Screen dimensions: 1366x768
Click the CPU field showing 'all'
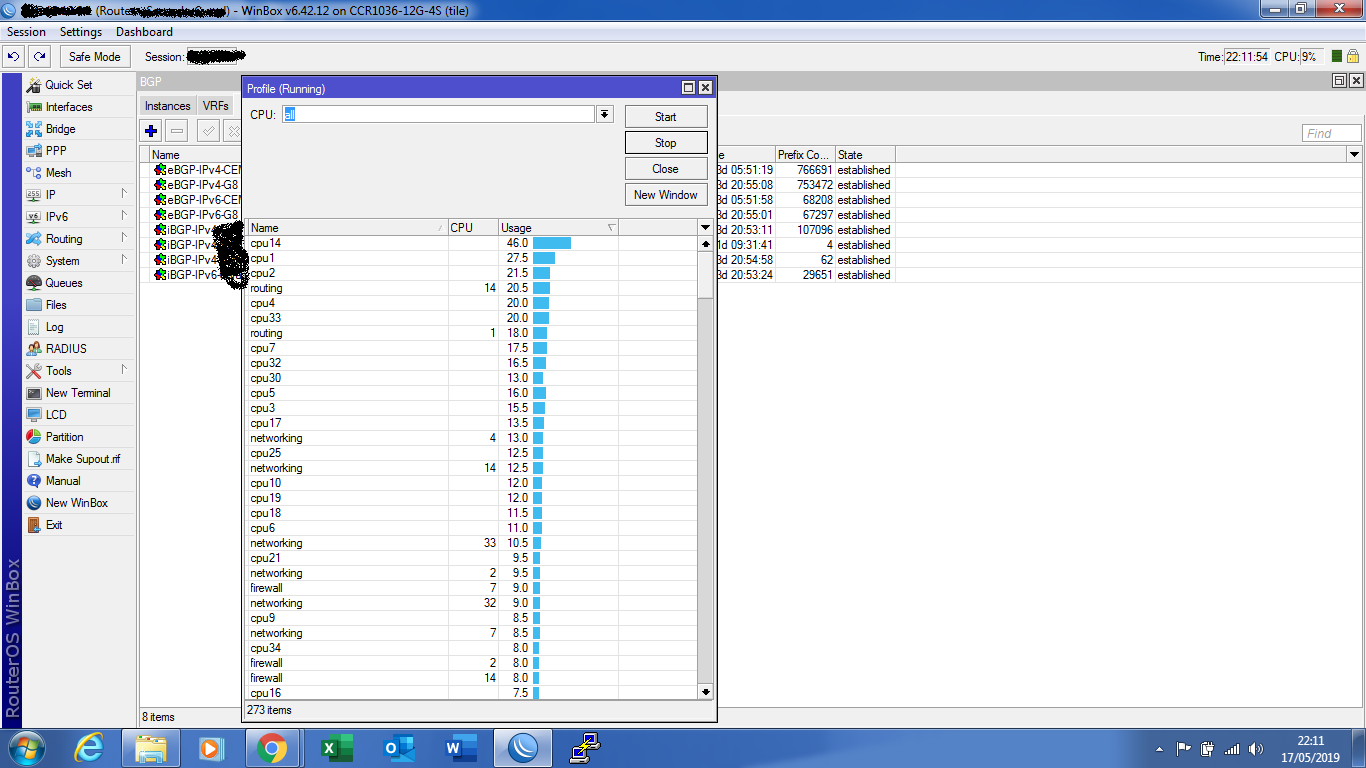pos(438,115)
